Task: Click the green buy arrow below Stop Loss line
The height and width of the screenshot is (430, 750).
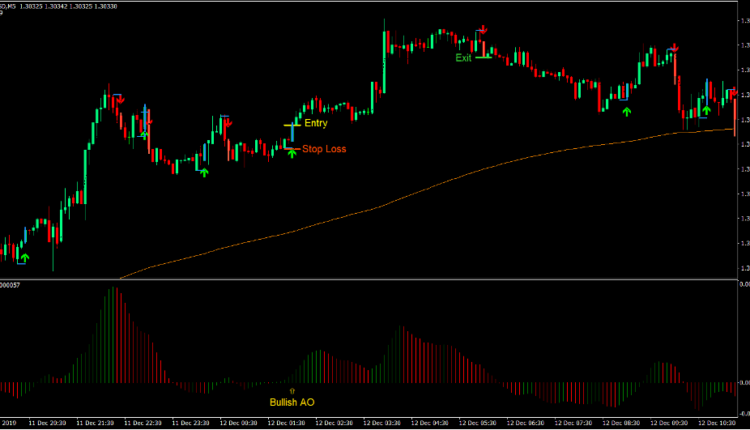Action: tap(292, 155)
